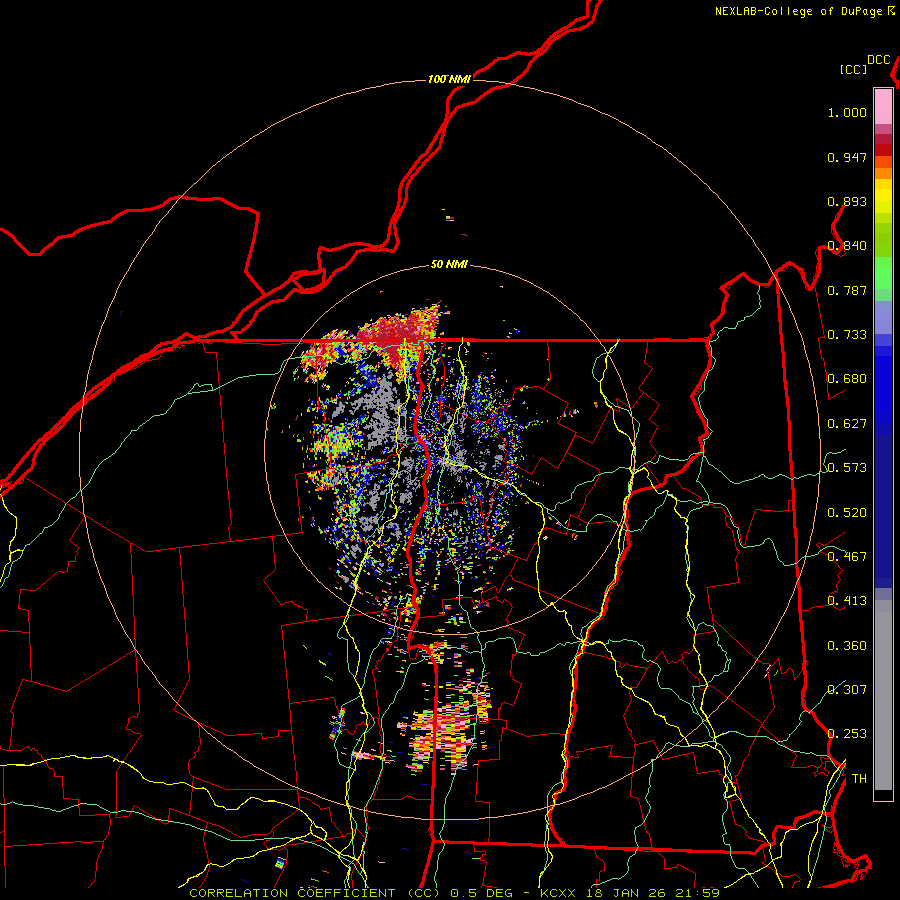Pick the orange swatch in the color bar
The width and height of the screenshot is (900, 900).
(883, 173)
